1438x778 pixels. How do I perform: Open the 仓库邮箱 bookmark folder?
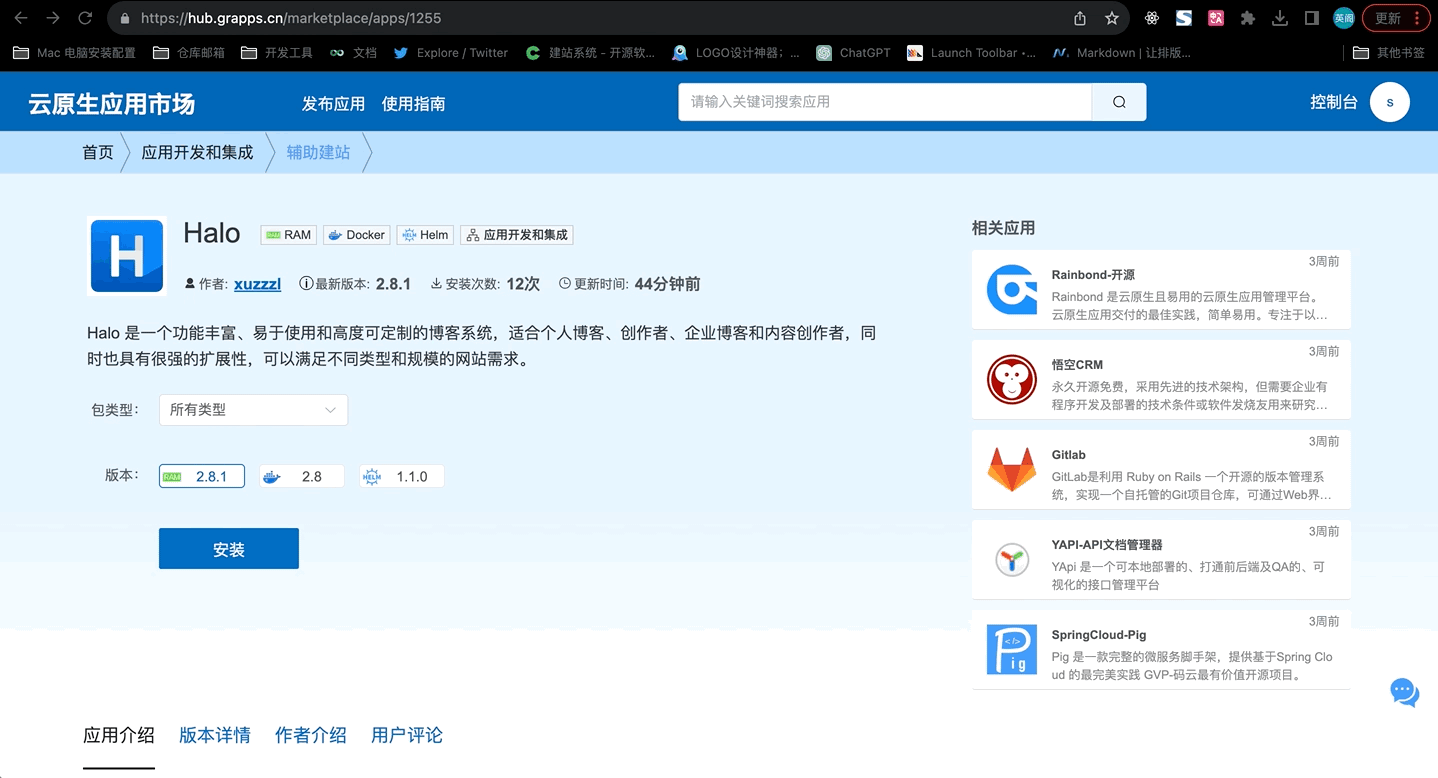pyautogui.click(x=189, y=53)
